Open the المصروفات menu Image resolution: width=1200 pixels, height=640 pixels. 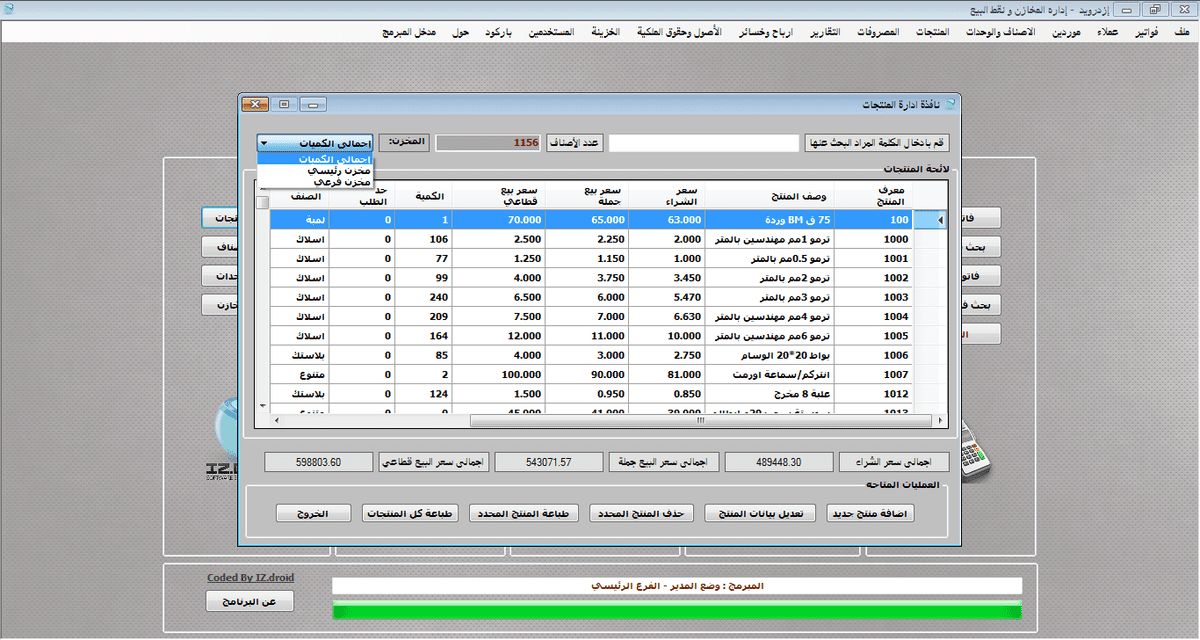[877, 32]
